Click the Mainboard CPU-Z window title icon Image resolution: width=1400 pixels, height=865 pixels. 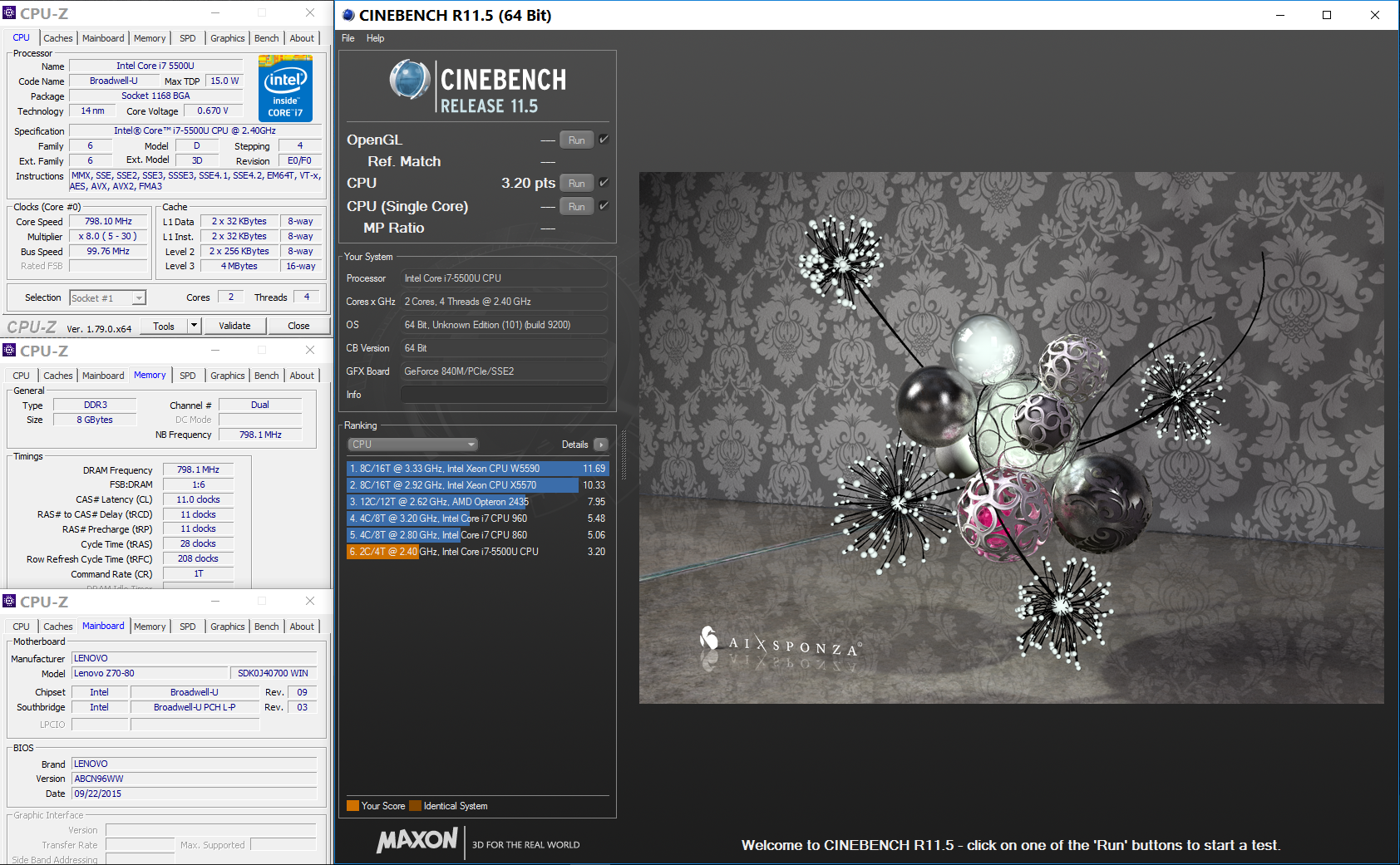(9, 601)
